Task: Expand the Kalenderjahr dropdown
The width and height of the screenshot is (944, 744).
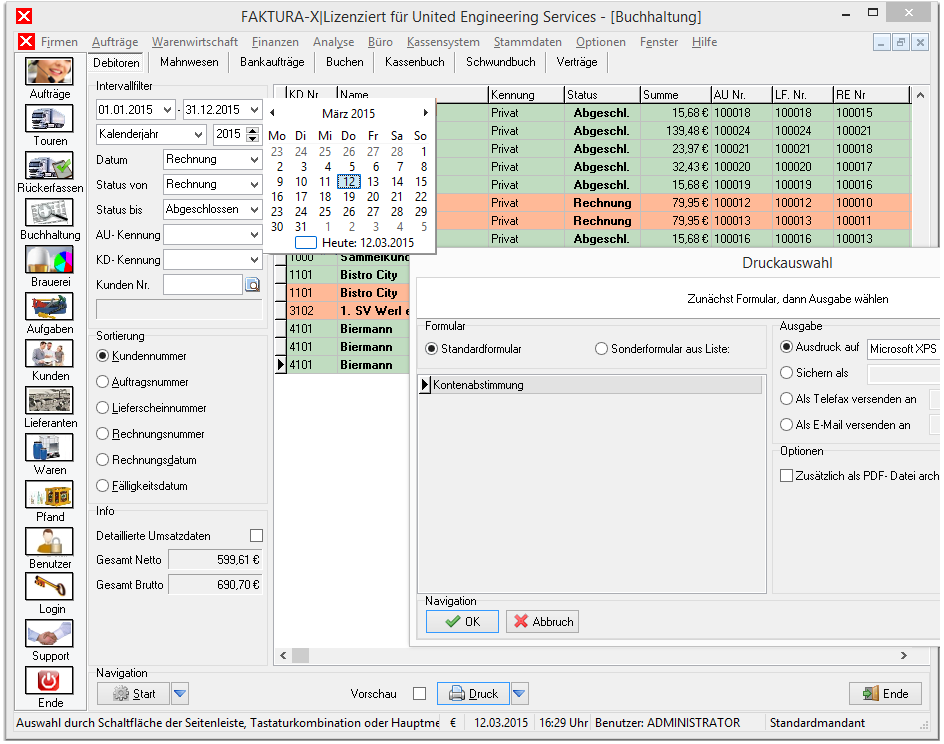Action: click(x=198, y=134)
